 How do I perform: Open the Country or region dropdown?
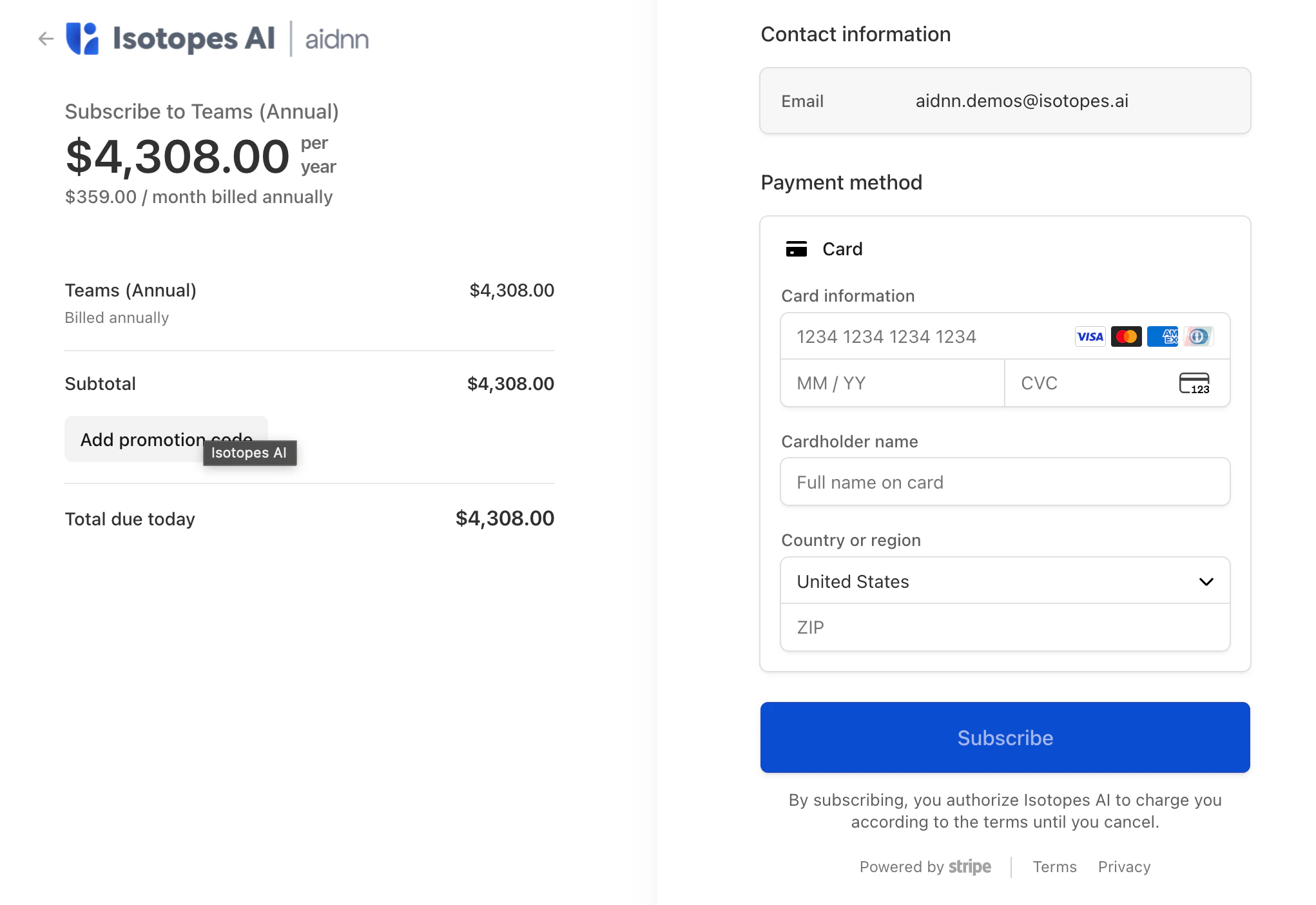[x=1005, y=581]
